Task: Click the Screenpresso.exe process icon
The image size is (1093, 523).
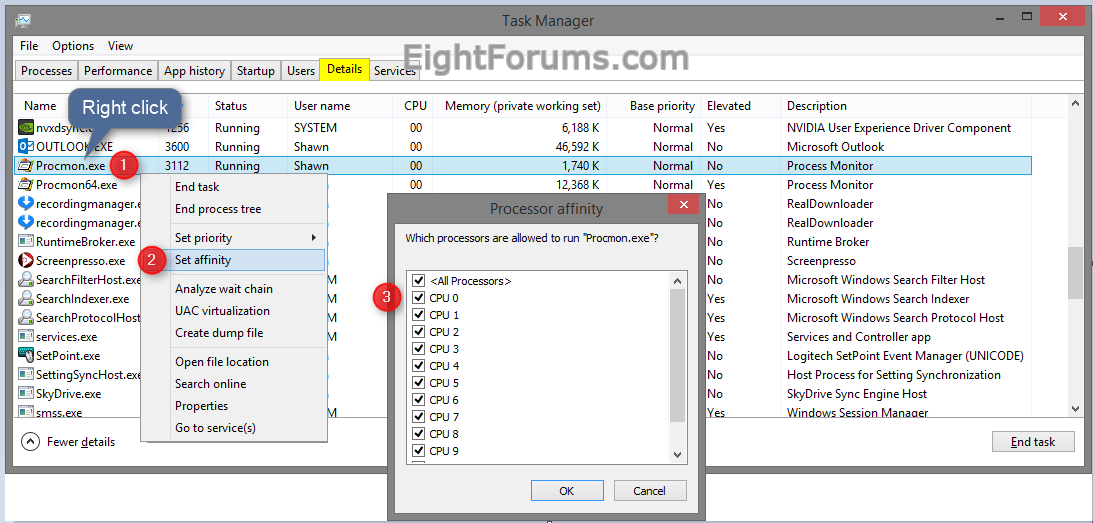Action: [x=26, y=261]
